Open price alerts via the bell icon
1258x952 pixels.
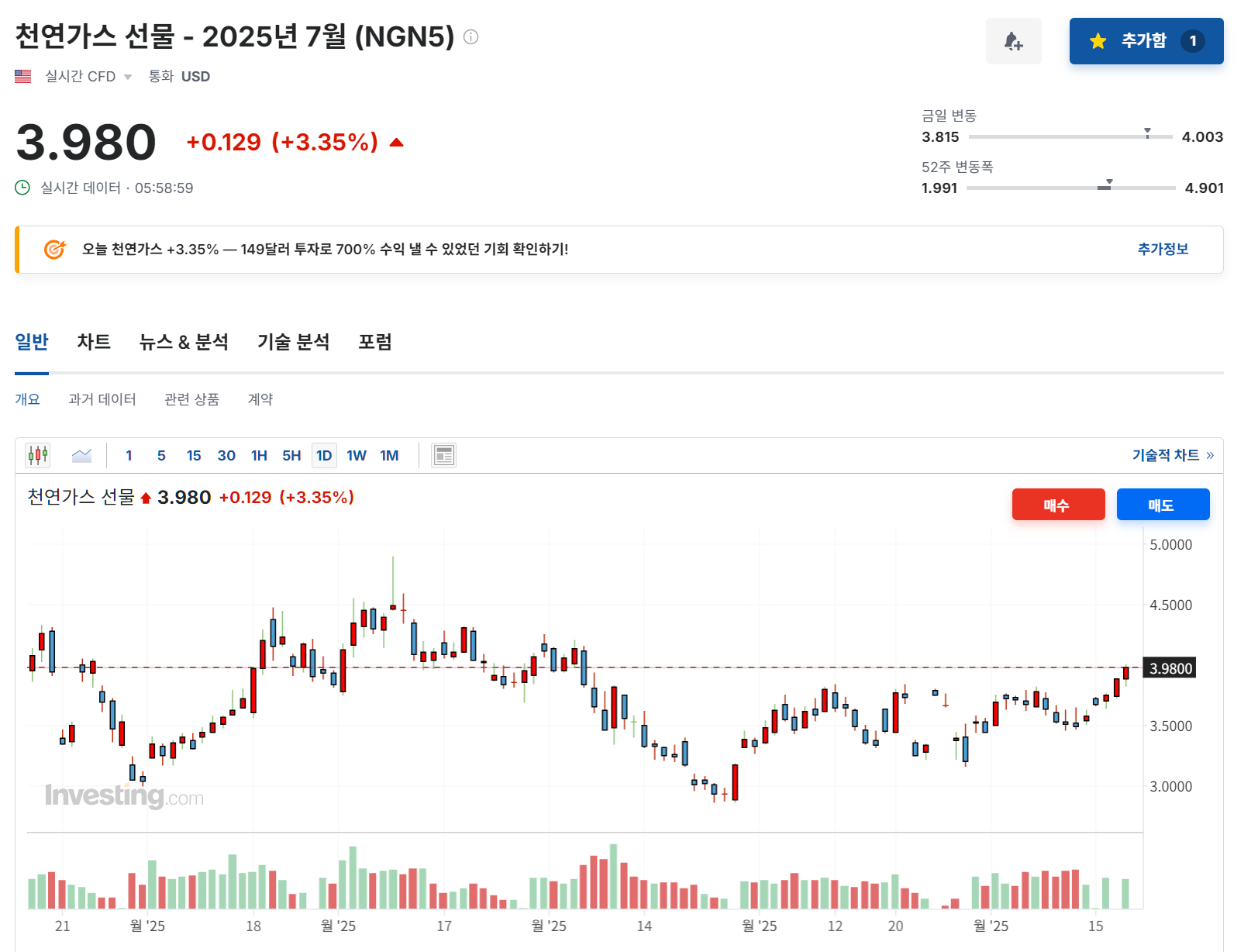tap(1013, 41)
